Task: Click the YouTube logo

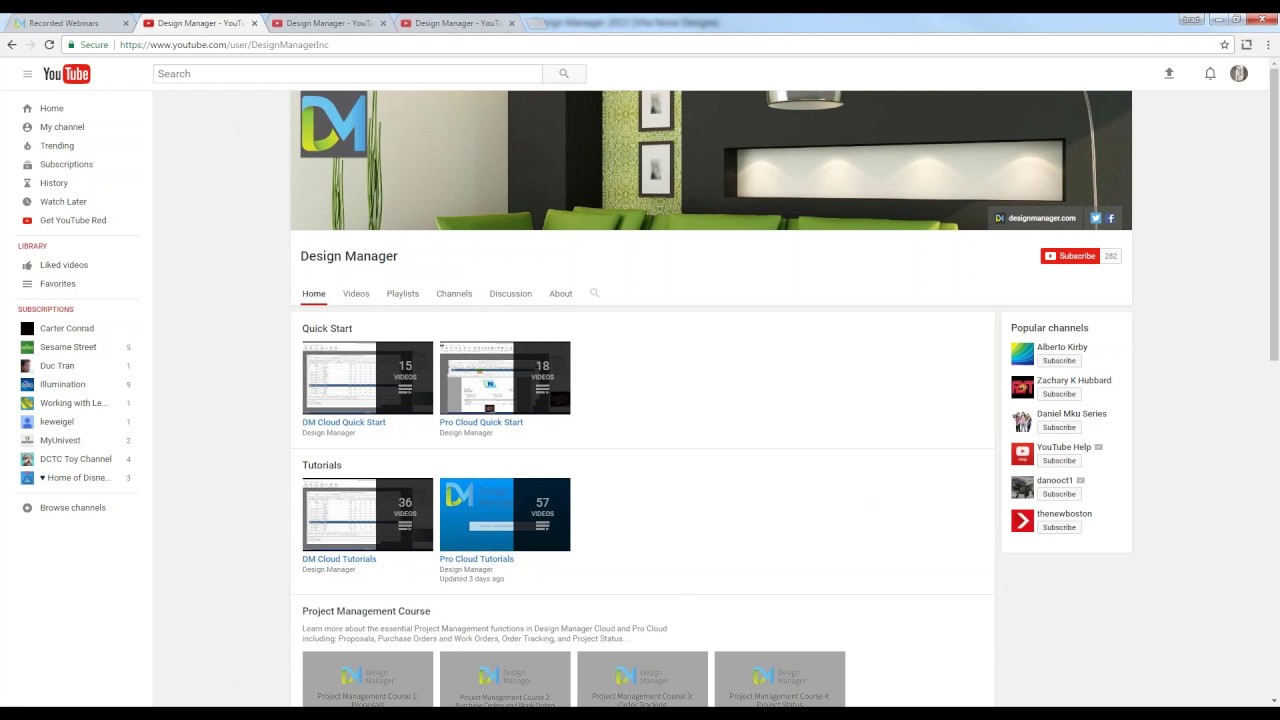Action: pyautogui.click(x=67, y=74)
